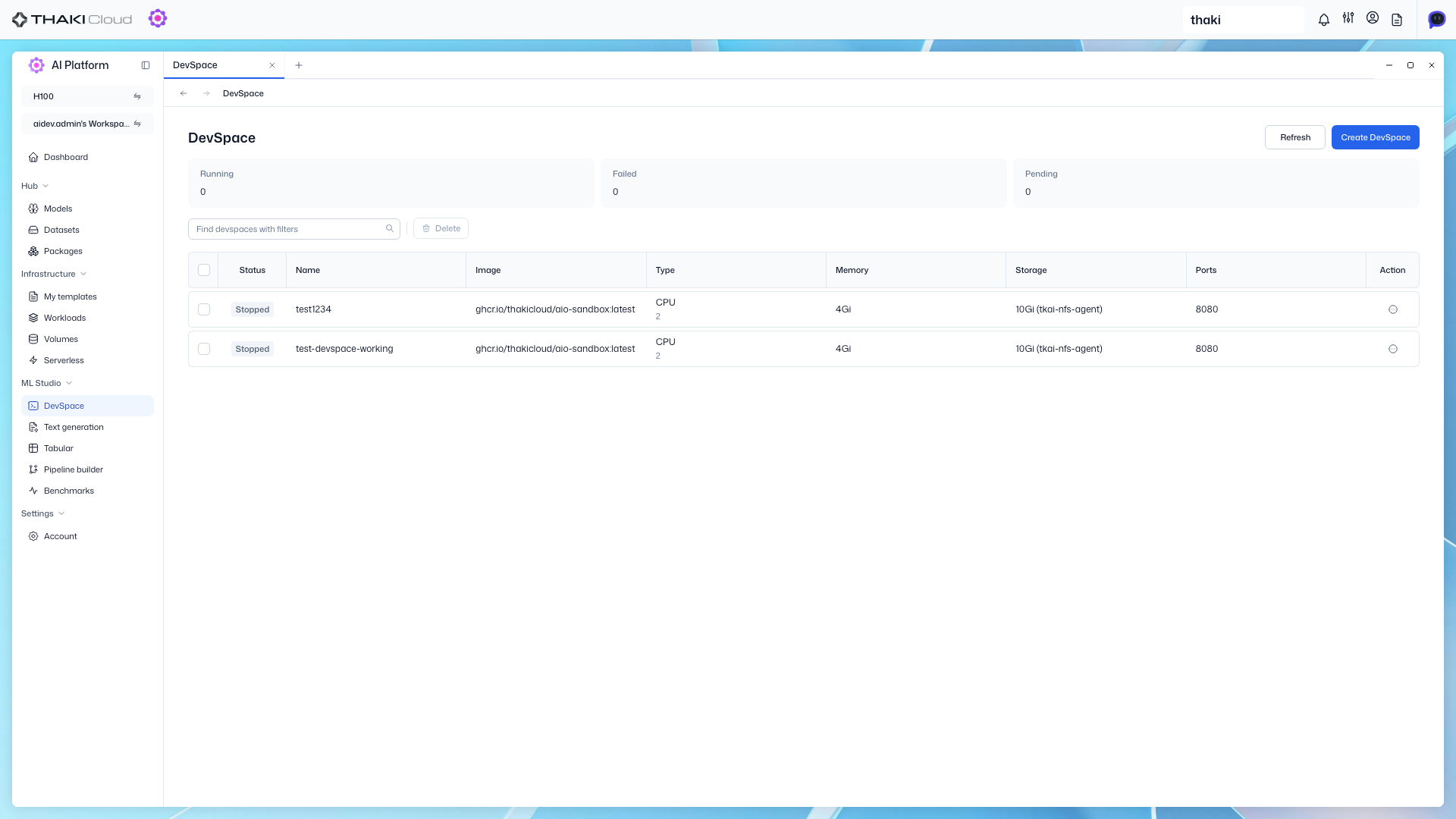The height and width of the screenshot is (819, 1456).
Task: Click the Refresh button
Action: 1294,137
